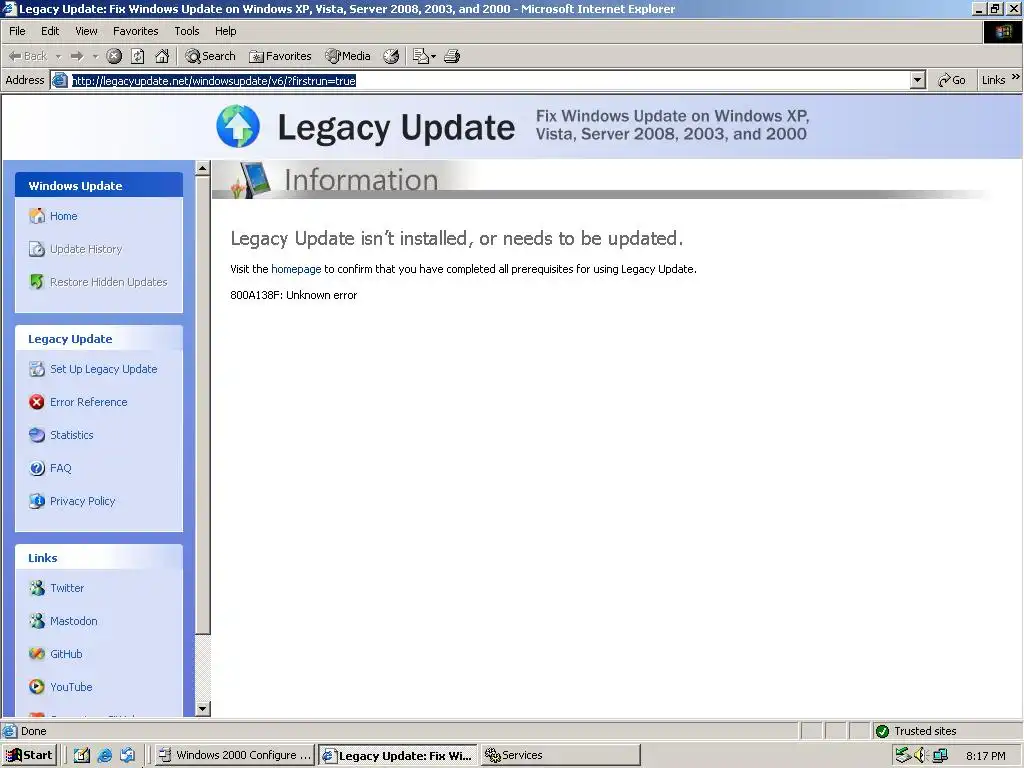Open the Forward button history dropdown arrow

pos(95,56)
